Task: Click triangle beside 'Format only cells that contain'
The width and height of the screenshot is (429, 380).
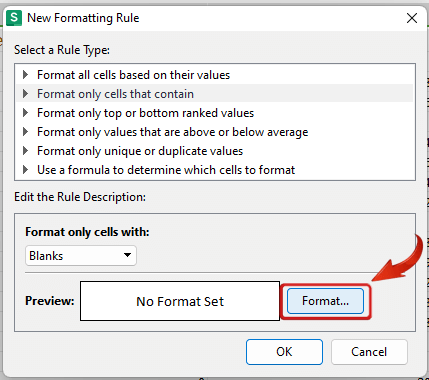Action: [25, 94]
